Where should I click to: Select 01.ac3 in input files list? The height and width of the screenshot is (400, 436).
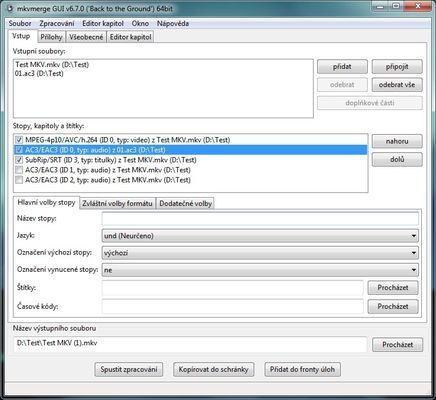39,74
